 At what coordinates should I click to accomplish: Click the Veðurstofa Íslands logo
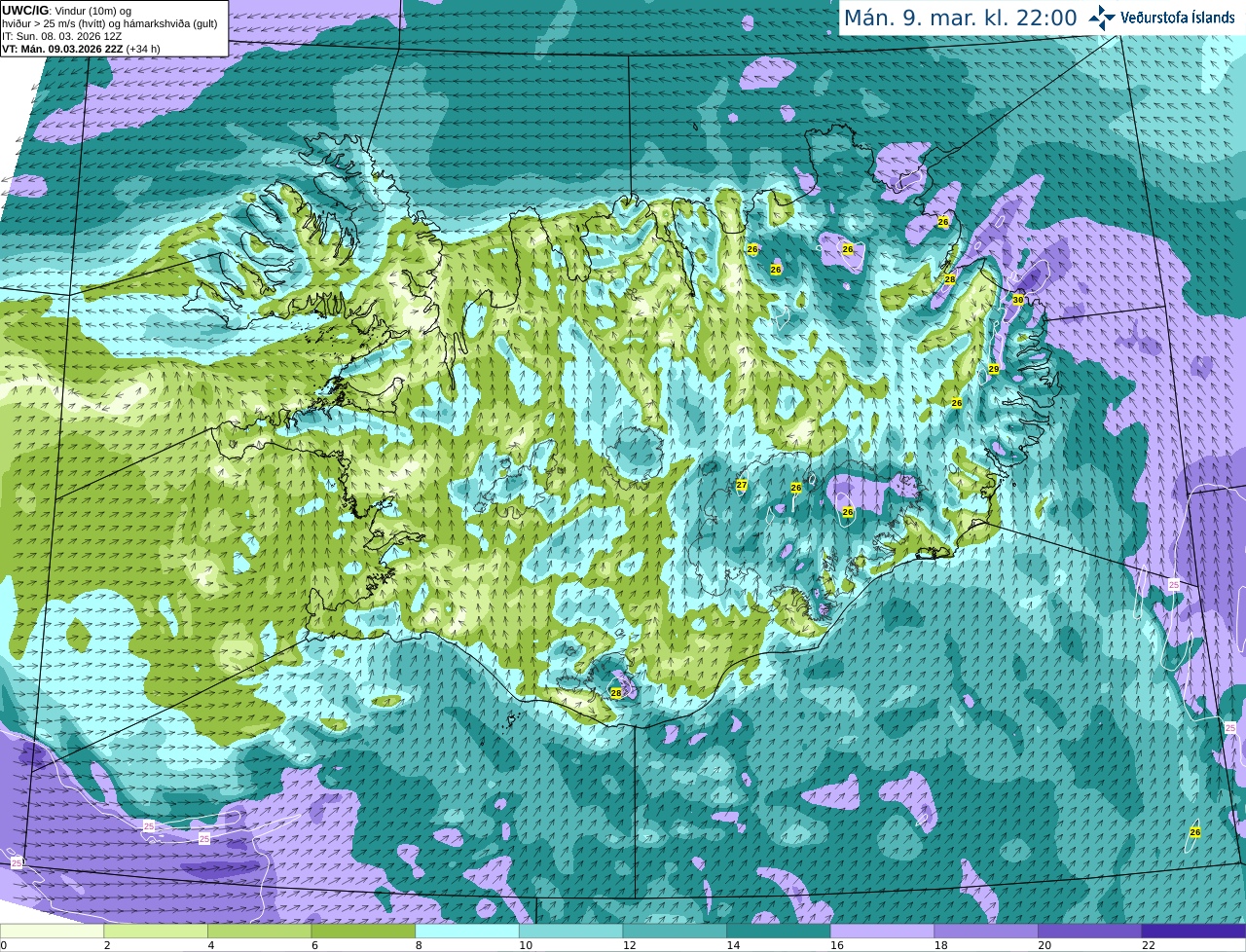pyautogui.click(x=1161, y=18)
